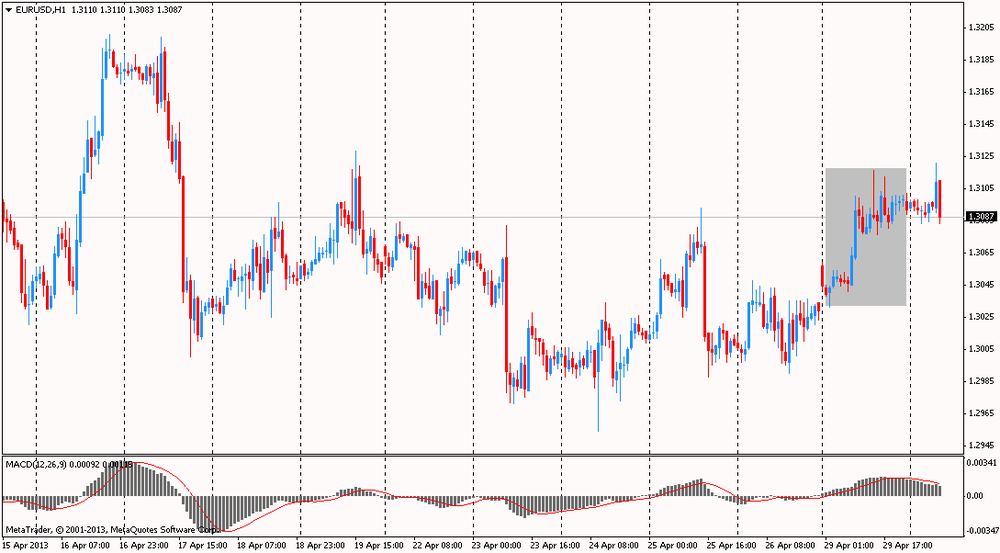Viewport: 1000px width, 553px height.
Task: Click the 1.3165 price axis label
Action: pyautogui.click(x=980, y=92)
